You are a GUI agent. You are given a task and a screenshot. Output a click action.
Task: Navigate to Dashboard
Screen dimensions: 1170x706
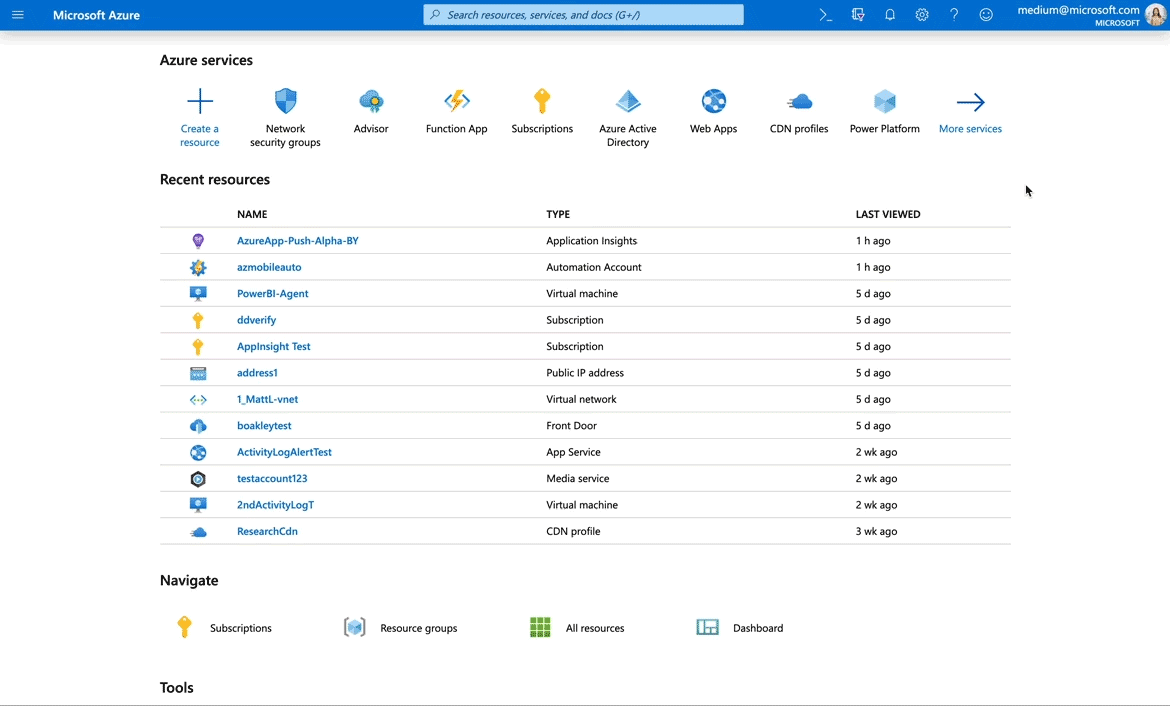coord(758,628)
